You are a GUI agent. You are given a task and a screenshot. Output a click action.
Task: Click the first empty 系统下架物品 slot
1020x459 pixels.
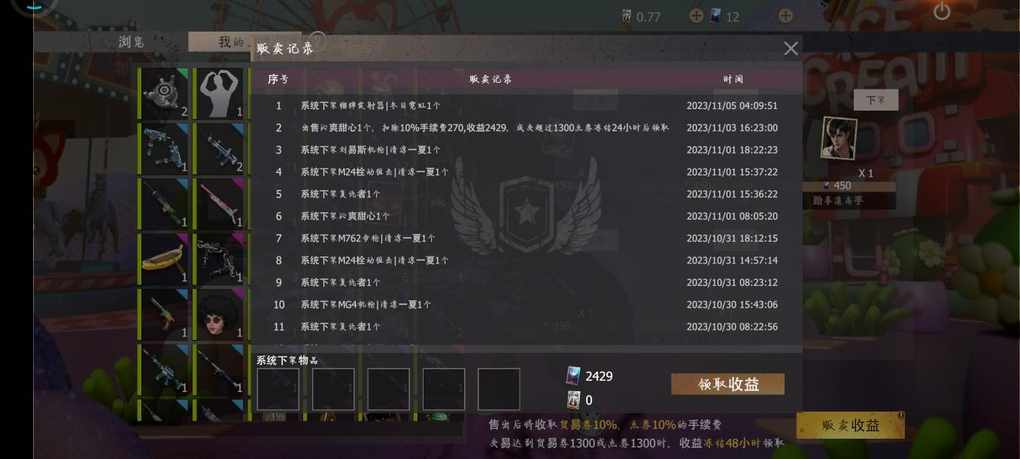(278, 389)
